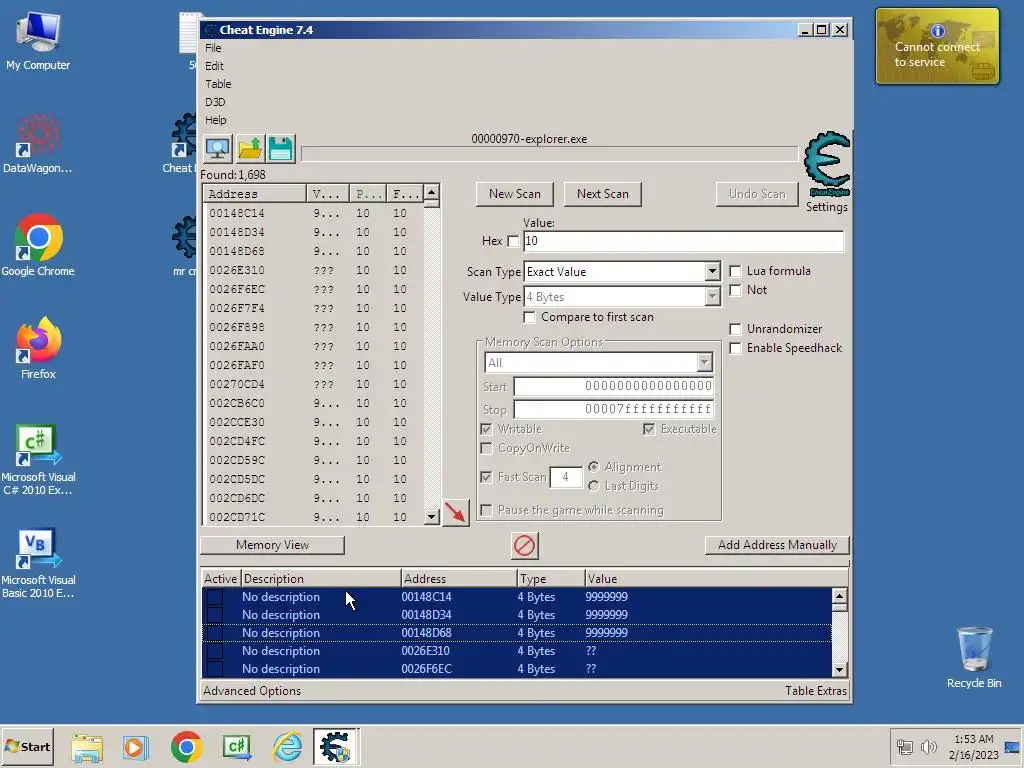This screenshot has width=1024, height=768.
Task: Toggle the Hex checkbox
Action: click(513, 241)
